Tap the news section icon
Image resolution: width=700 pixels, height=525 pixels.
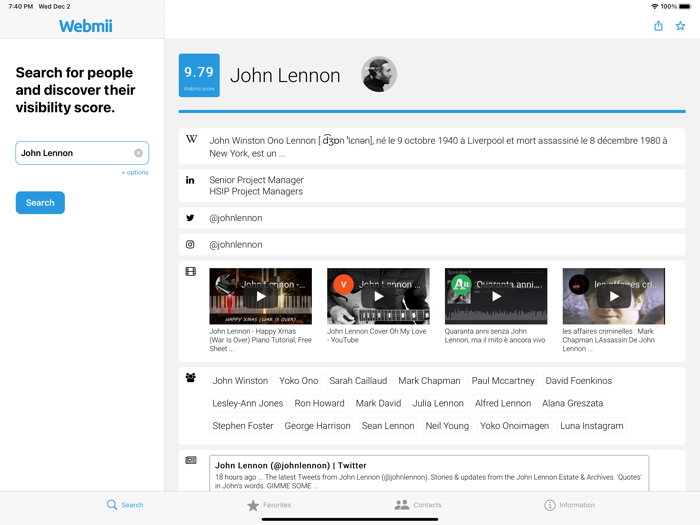(x=191, y=460)
